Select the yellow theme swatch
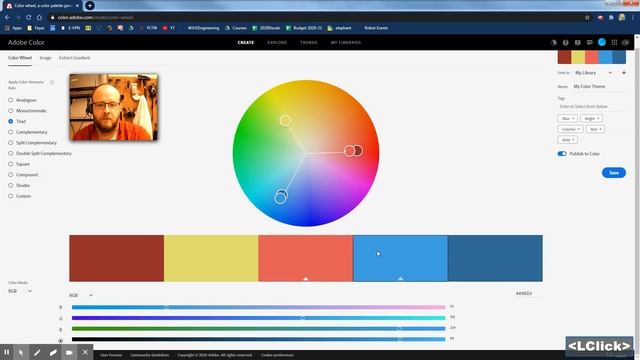The height and width of the screenshot is (360, 640). click(x=211, y=258)
